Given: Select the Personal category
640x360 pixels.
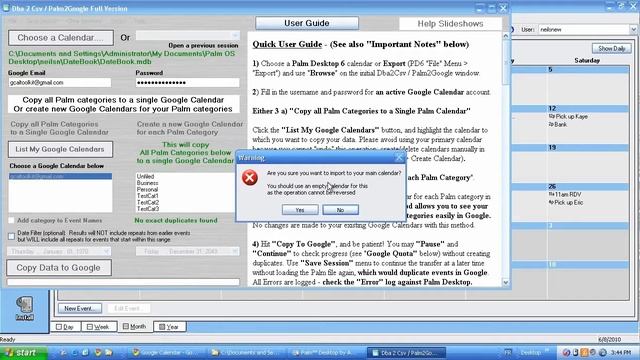Looking at the screenshot, I should pos(147,190).
